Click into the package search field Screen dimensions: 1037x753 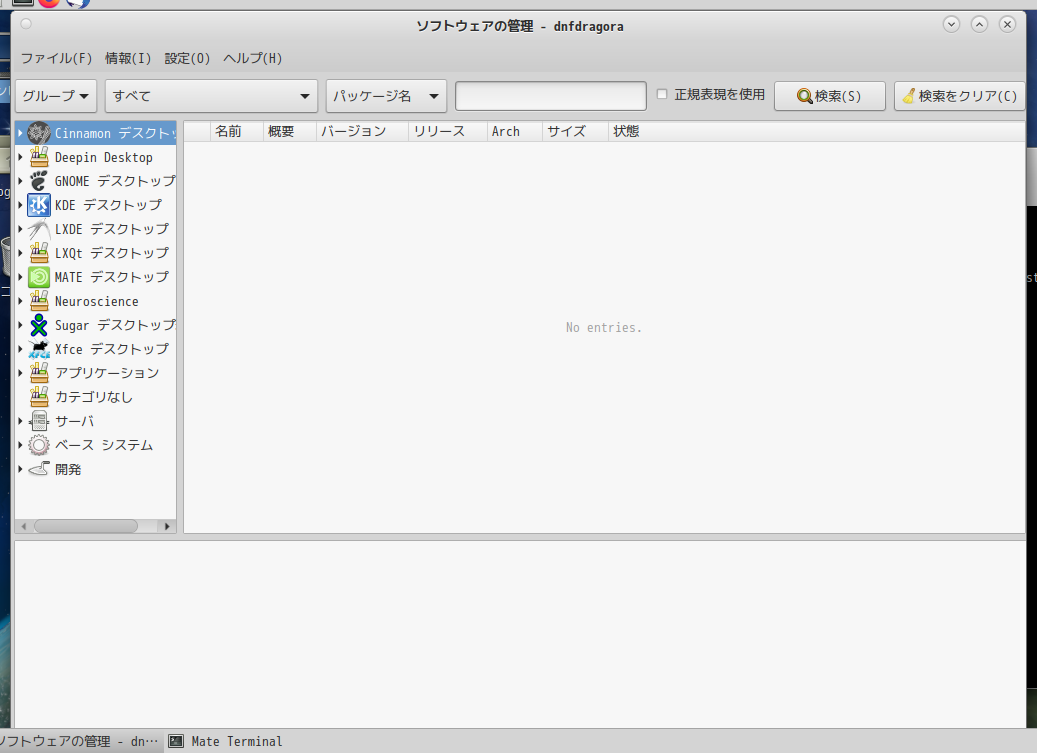[x=551, y=96]
